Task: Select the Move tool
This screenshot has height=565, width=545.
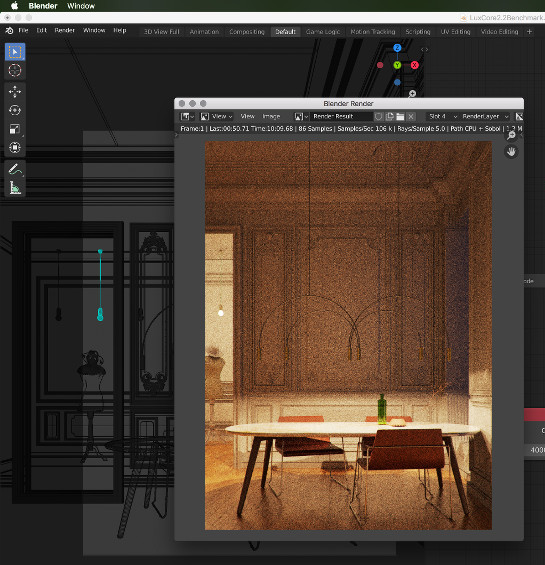Action: pyautogui.click(x=15, y=92)
